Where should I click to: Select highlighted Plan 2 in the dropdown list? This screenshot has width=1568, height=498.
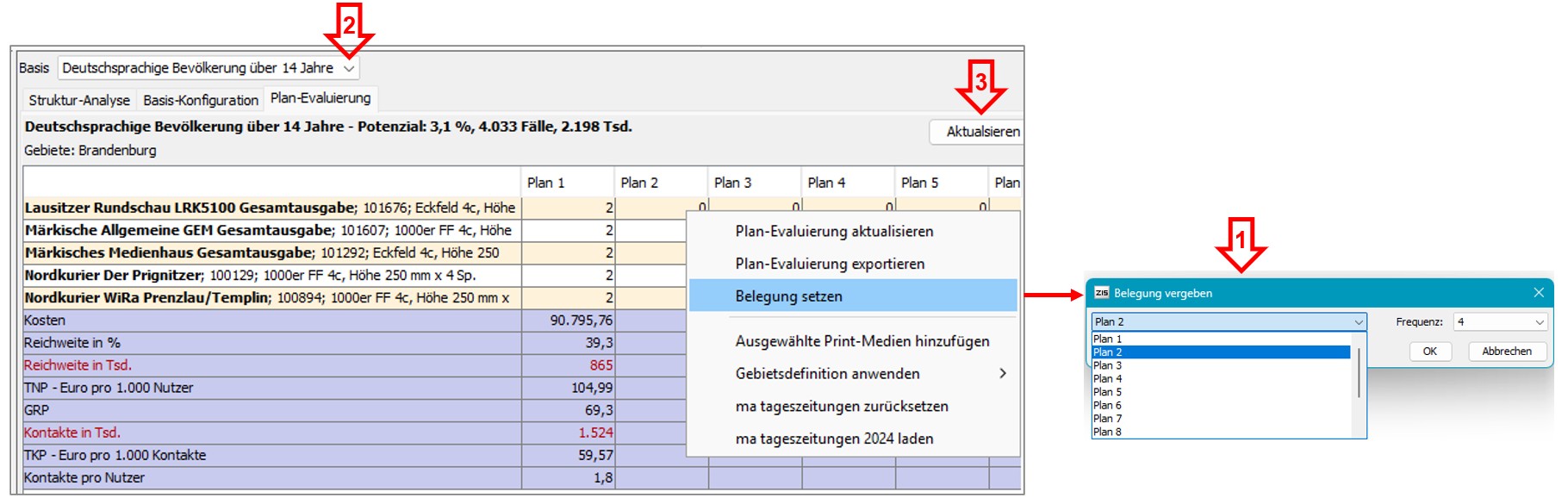(1221, 352)
